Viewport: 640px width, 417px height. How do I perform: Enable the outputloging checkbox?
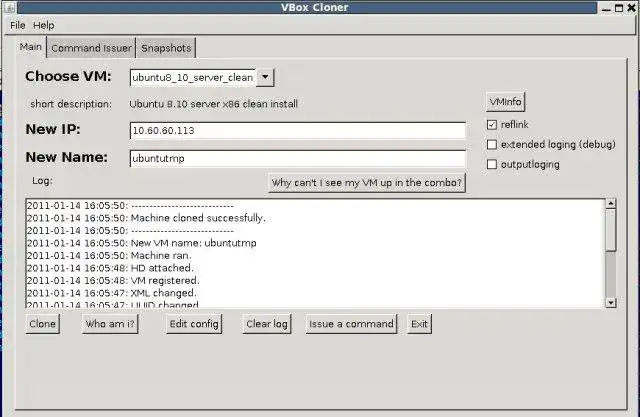492,164
